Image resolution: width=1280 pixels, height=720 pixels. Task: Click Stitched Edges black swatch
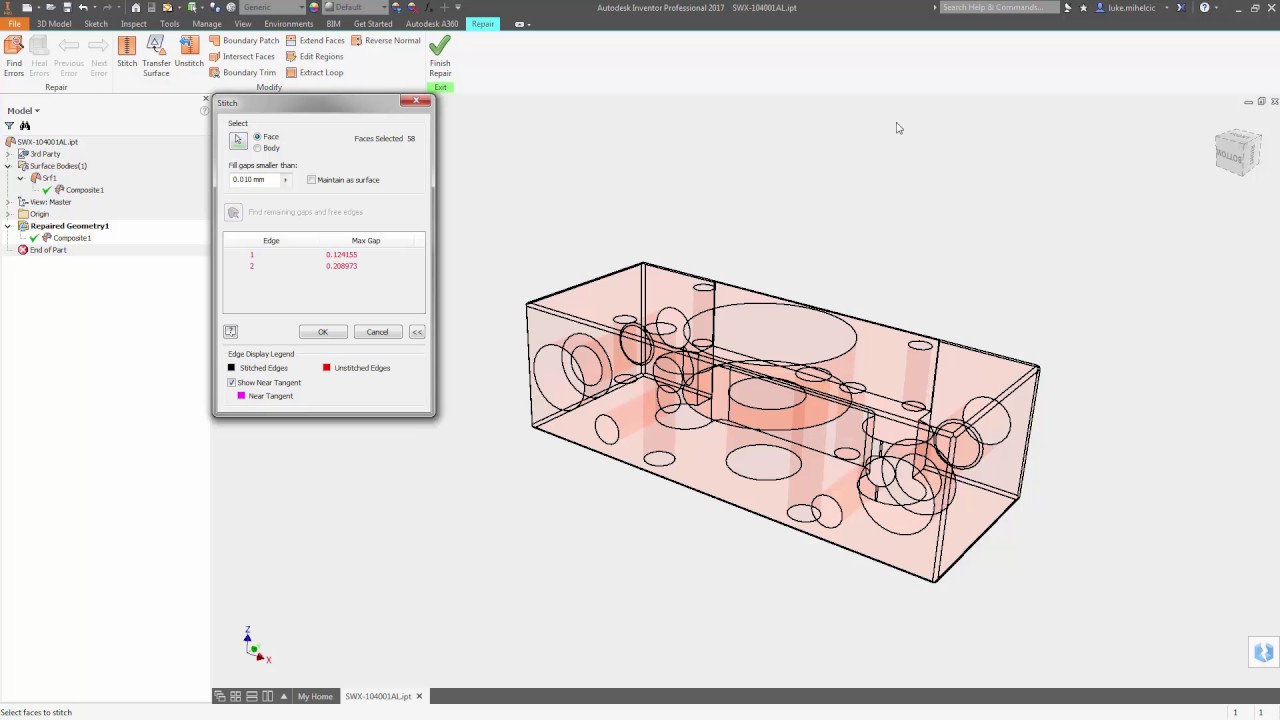pos(232,368)
